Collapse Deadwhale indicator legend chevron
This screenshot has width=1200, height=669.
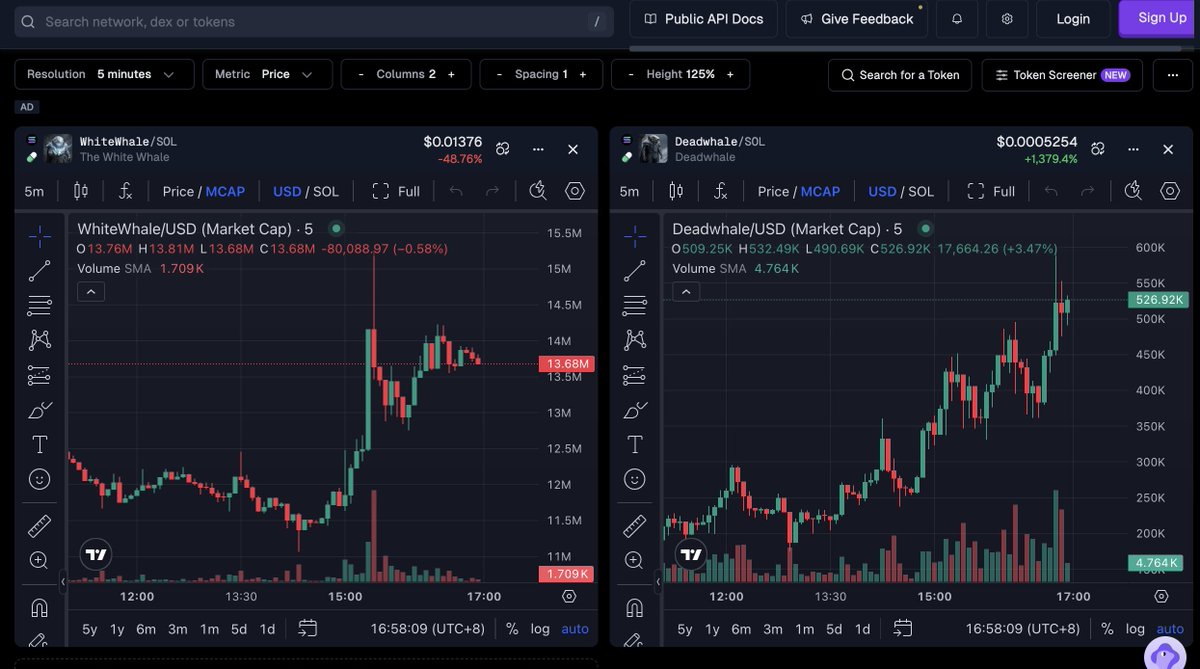point(685,292)
